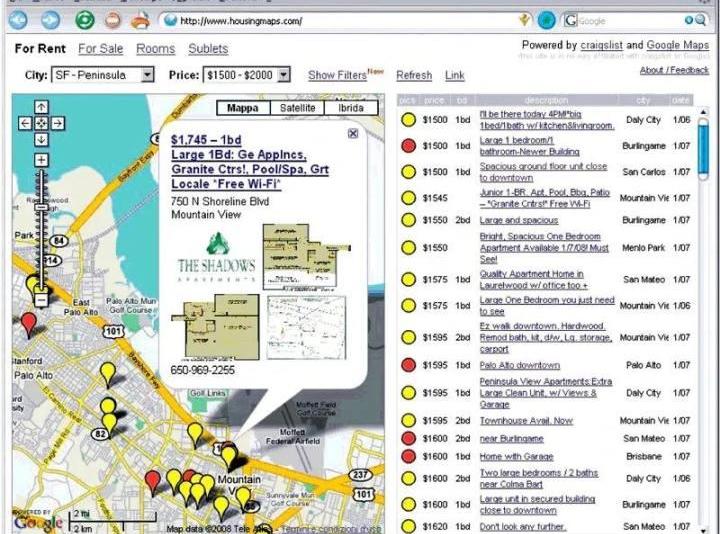Click the yellow circle for $1620 San Mateo listing
720x534 pixels.
(408, 526)
